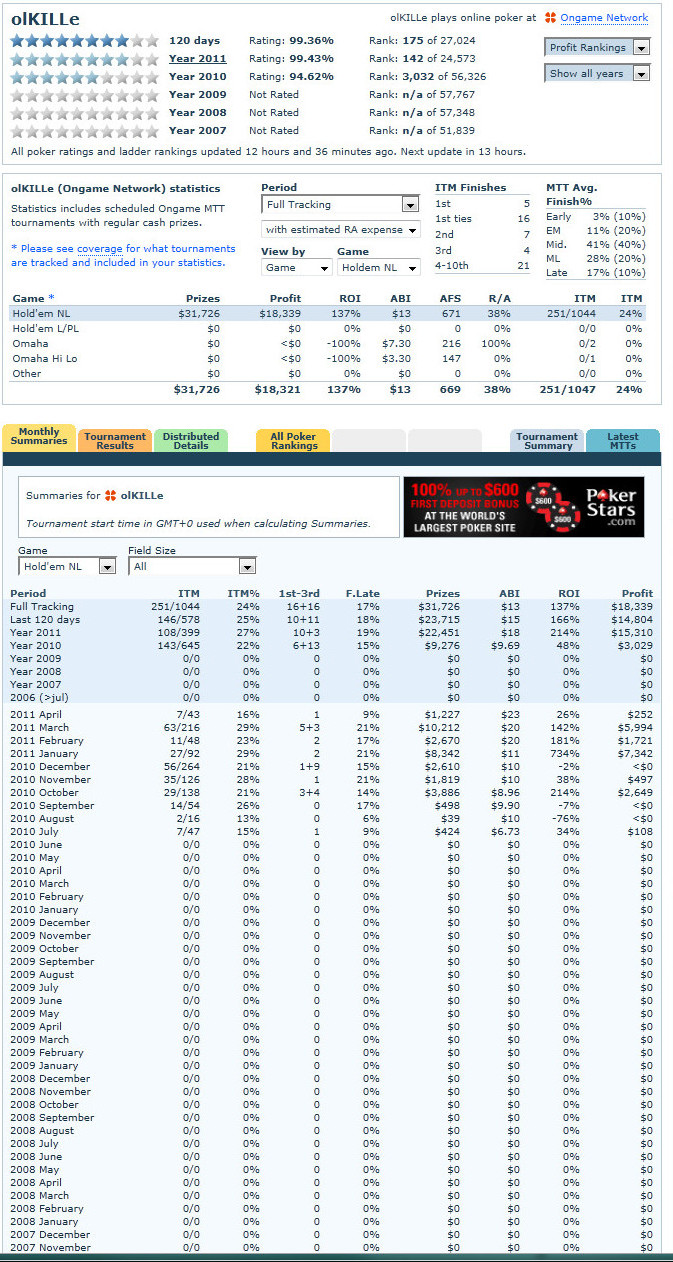Click the 2010 October period row
The height and width of the screenshot is (1262, 673).
coord(332,792)
